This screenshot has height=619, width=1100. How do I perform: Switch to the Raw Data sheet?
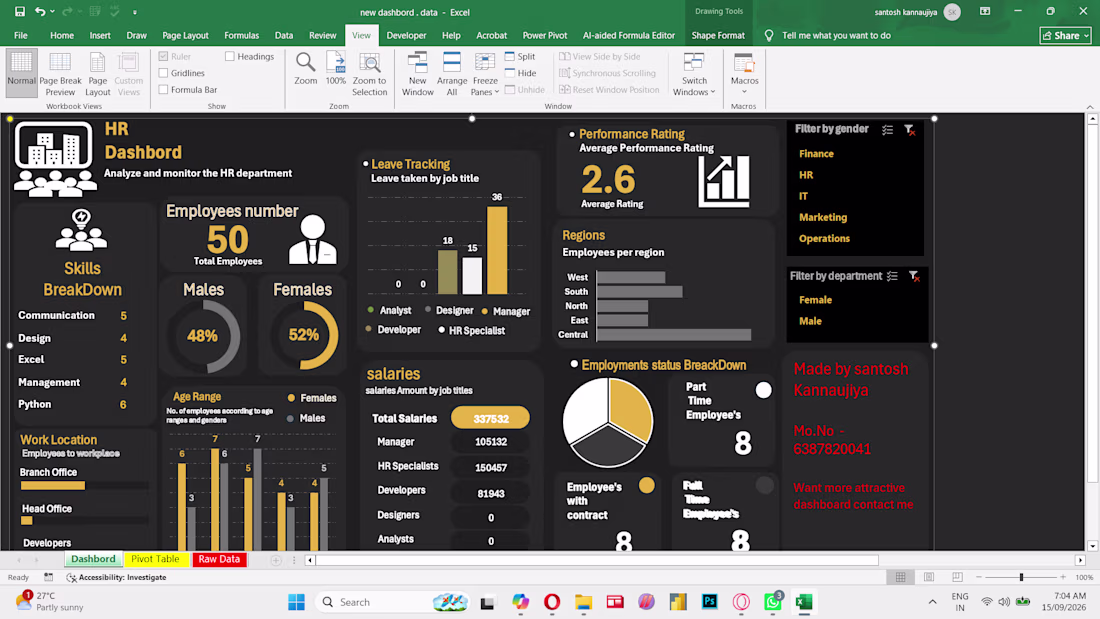219,559
